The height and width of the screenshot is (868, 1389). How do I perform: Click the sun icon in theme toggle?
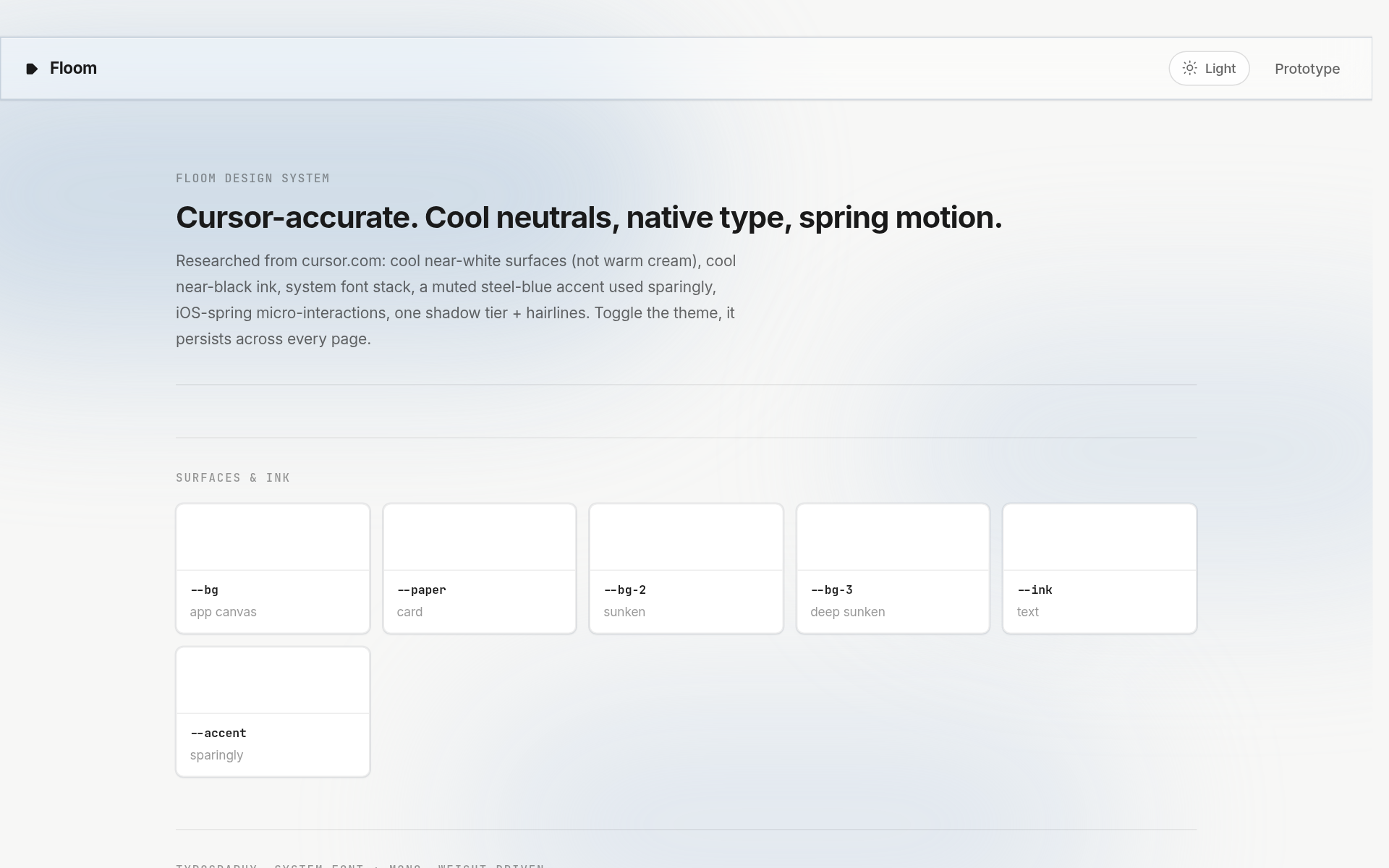(1189, 68)
